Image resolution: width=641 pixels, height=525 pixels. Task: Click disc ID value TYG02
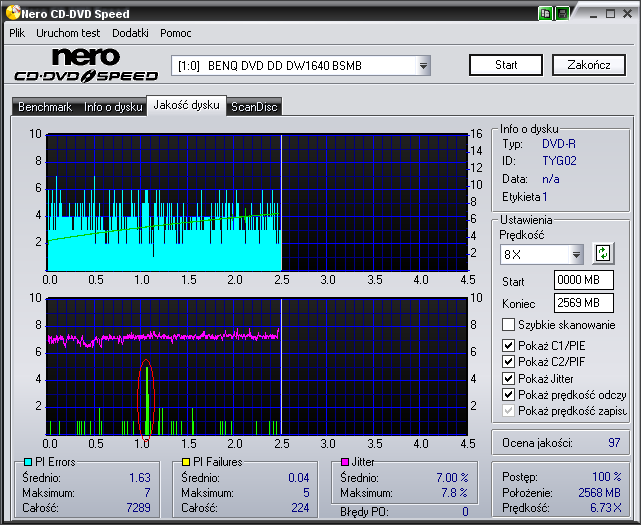(x=559, y=161)
